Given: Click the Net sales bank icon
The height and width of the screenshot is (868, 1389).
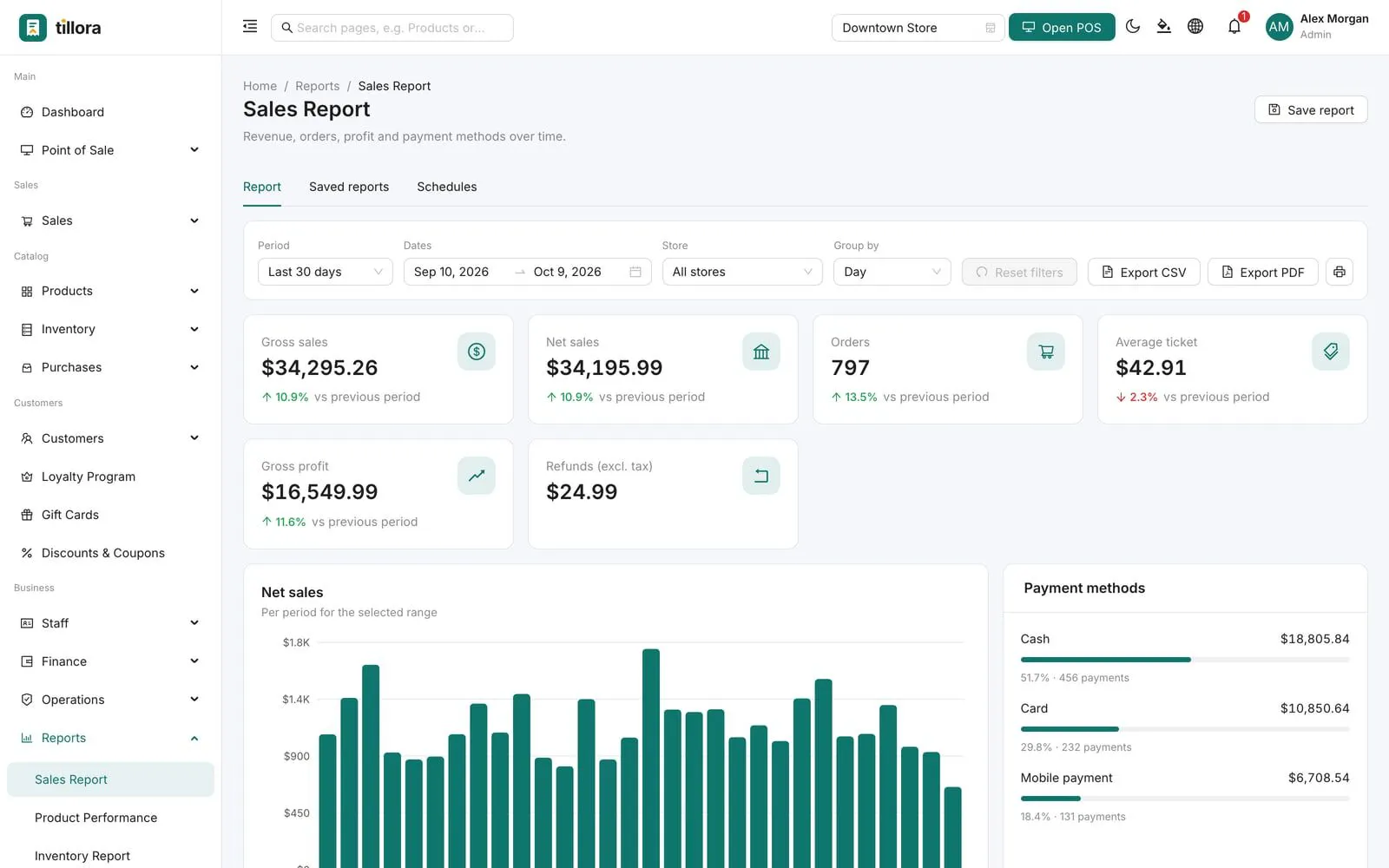Looking at the screenshot, I should click(x=761, y=352).
